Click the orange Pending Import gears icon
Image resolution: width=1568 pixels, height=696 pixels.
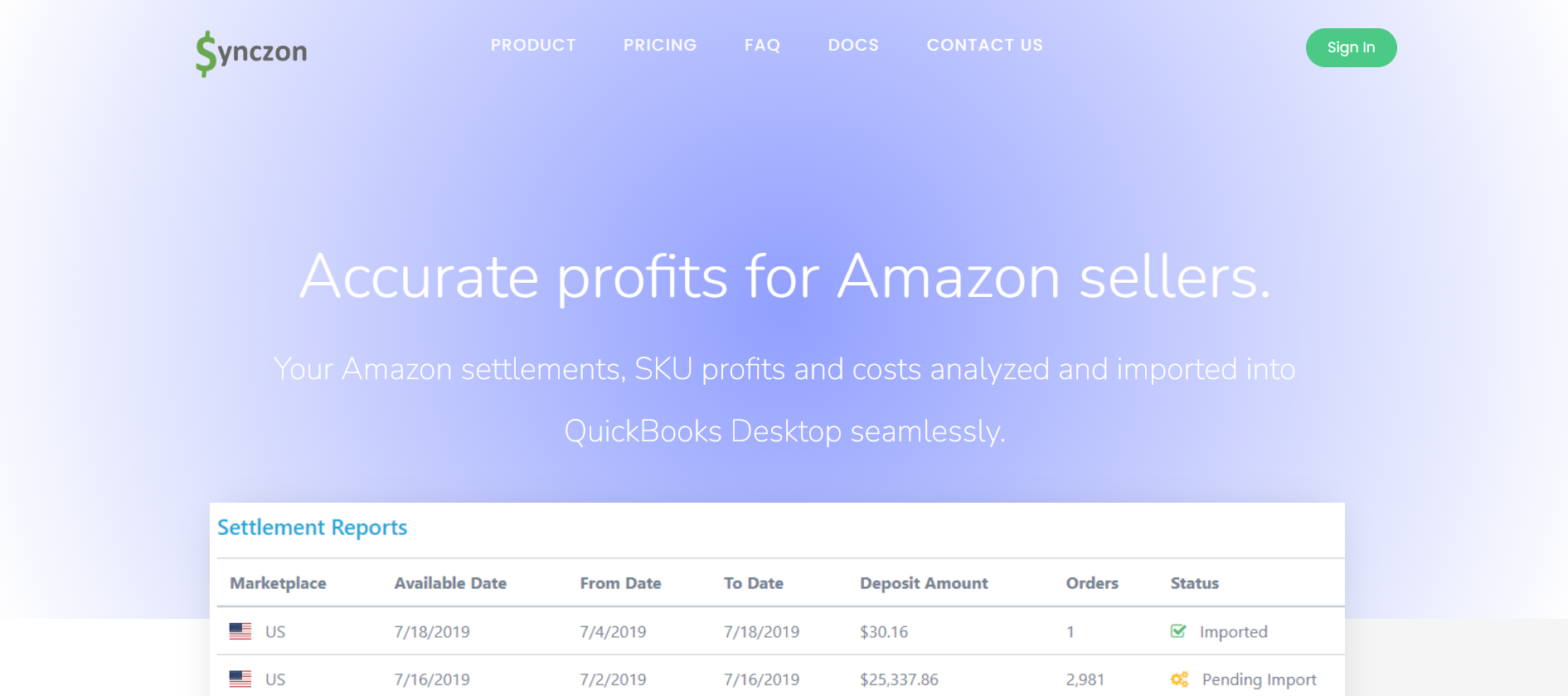1179,679
